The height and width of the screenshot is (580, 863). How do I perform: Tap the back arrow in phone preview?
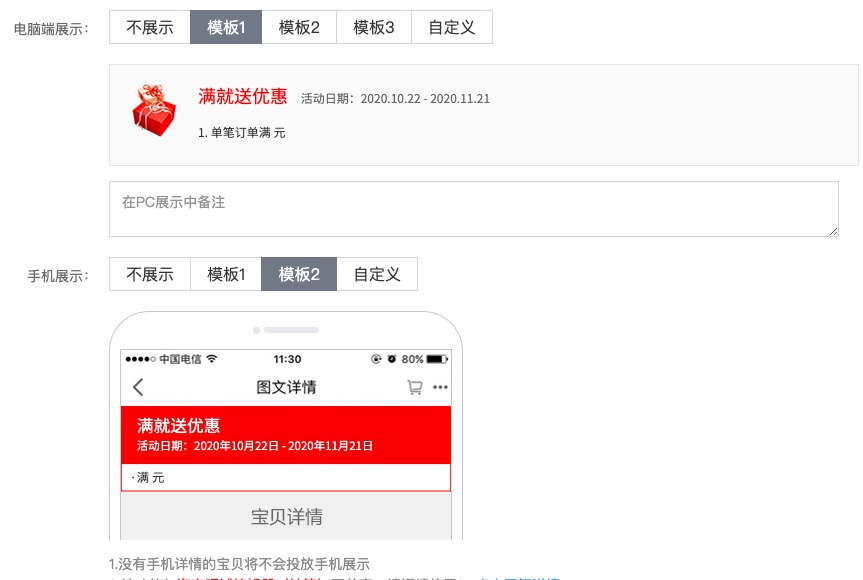pos(138,388)
